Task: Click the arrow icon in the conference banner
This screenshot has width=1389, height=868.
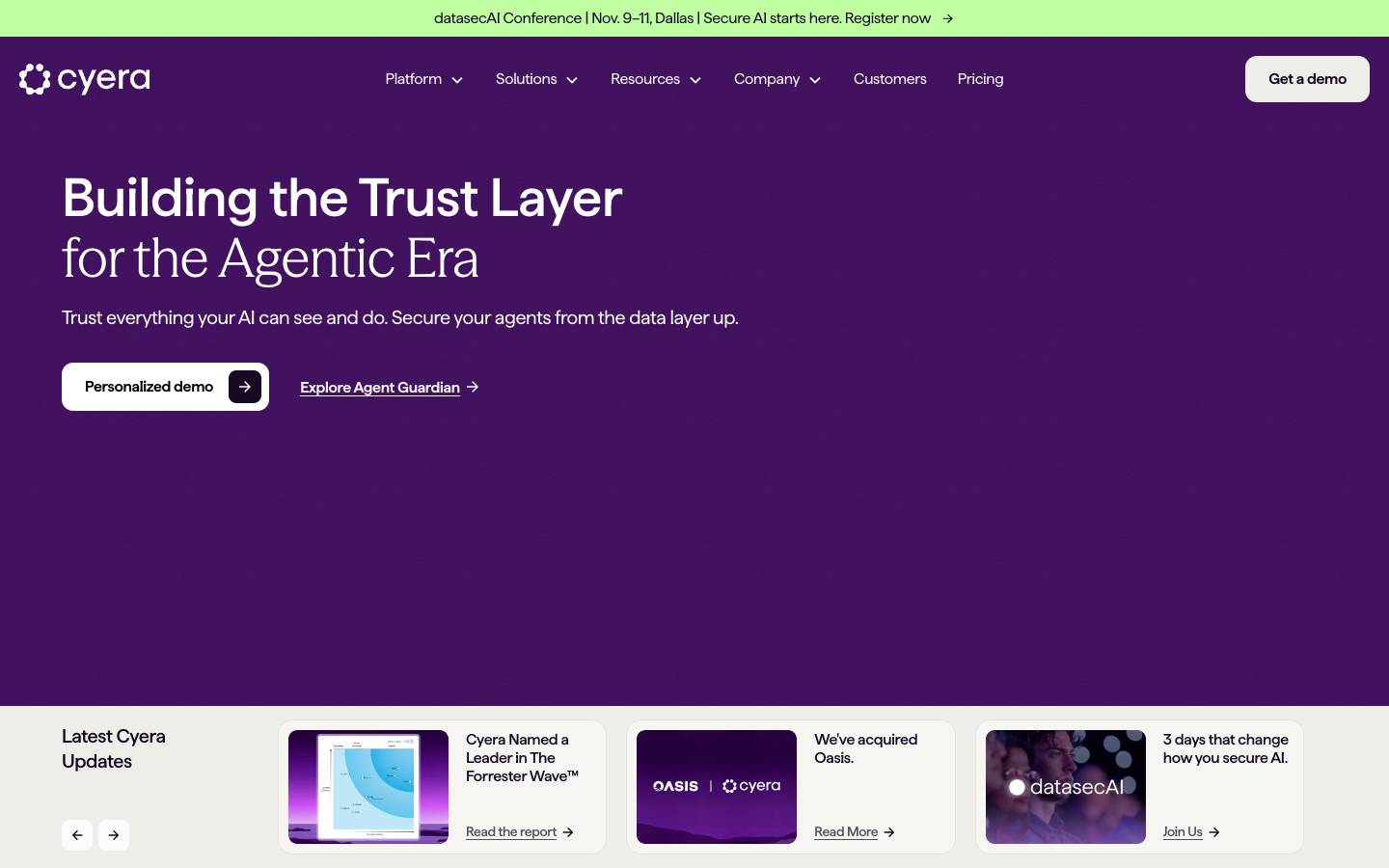Action: [x=947, y=18]
